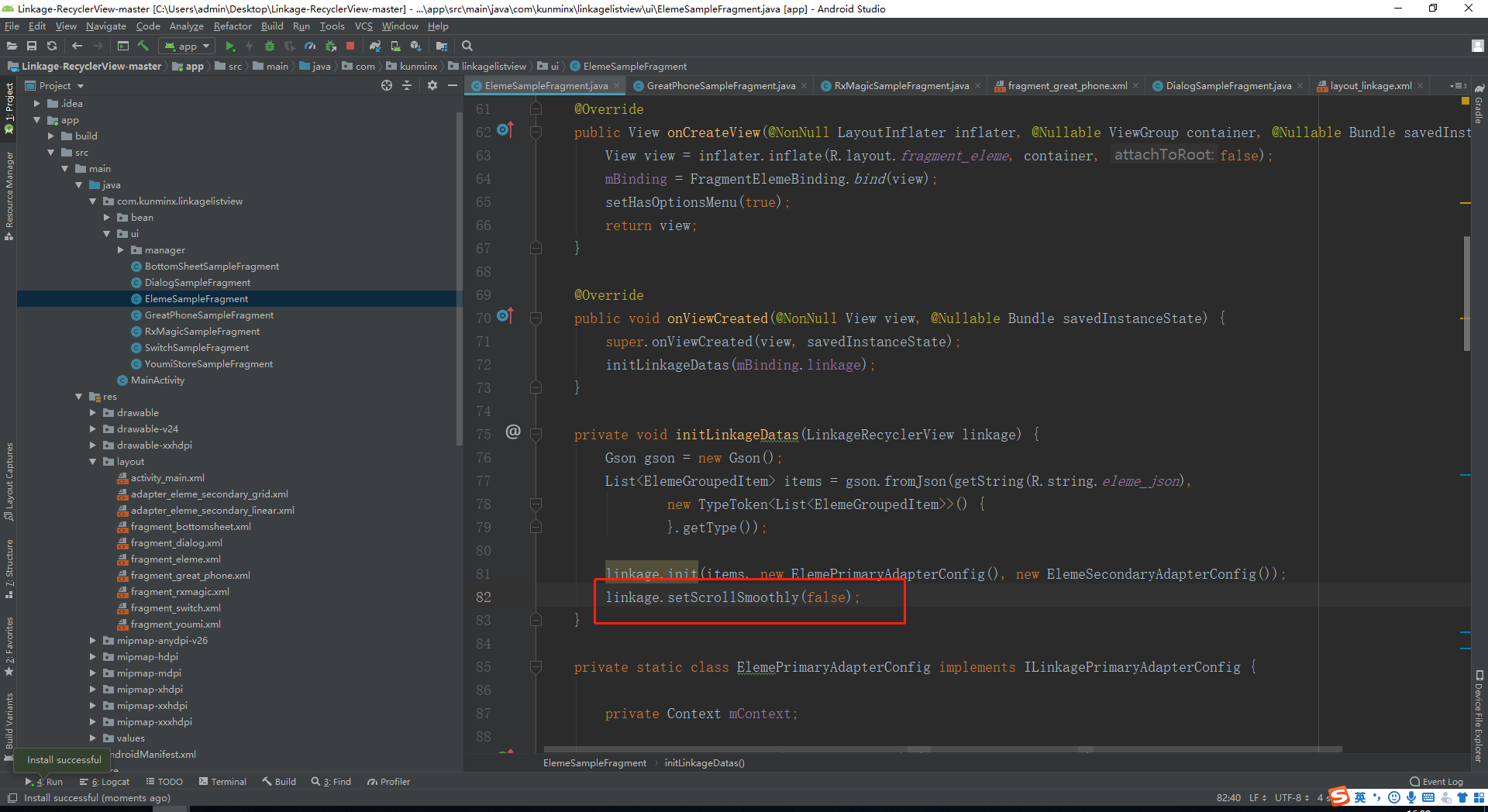Expand the mipmap-hdpi folder
The width and height of the screenshot is (1488, 812).
93,656
